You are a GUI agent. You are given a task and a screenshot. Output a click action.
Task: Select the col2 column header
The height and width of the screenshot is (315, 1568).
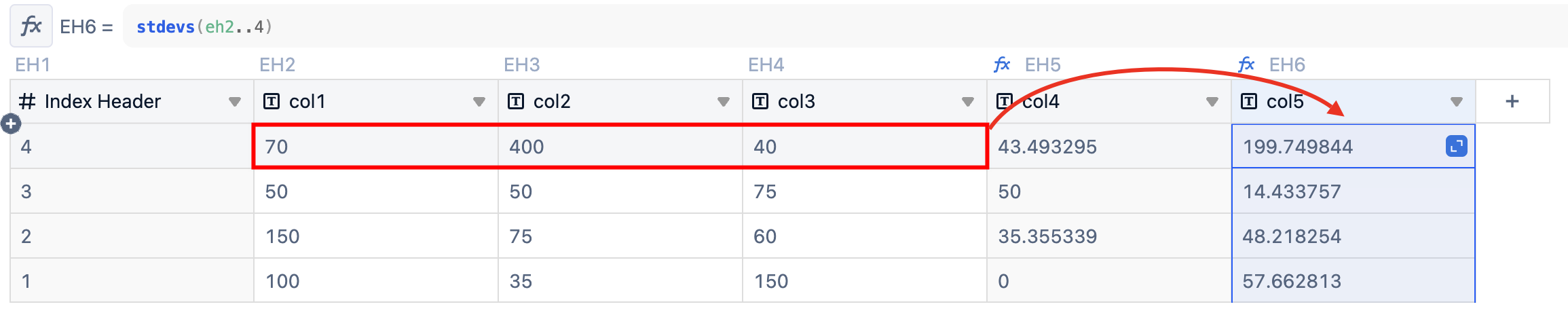point(620,101)
